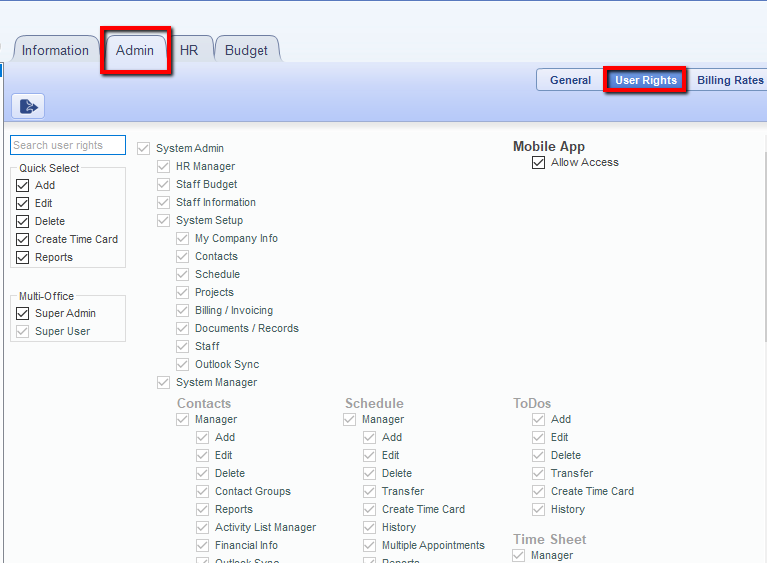Focus the Search user rights field
The height and width of the screenshot is (563, 767).
[68, 145]
